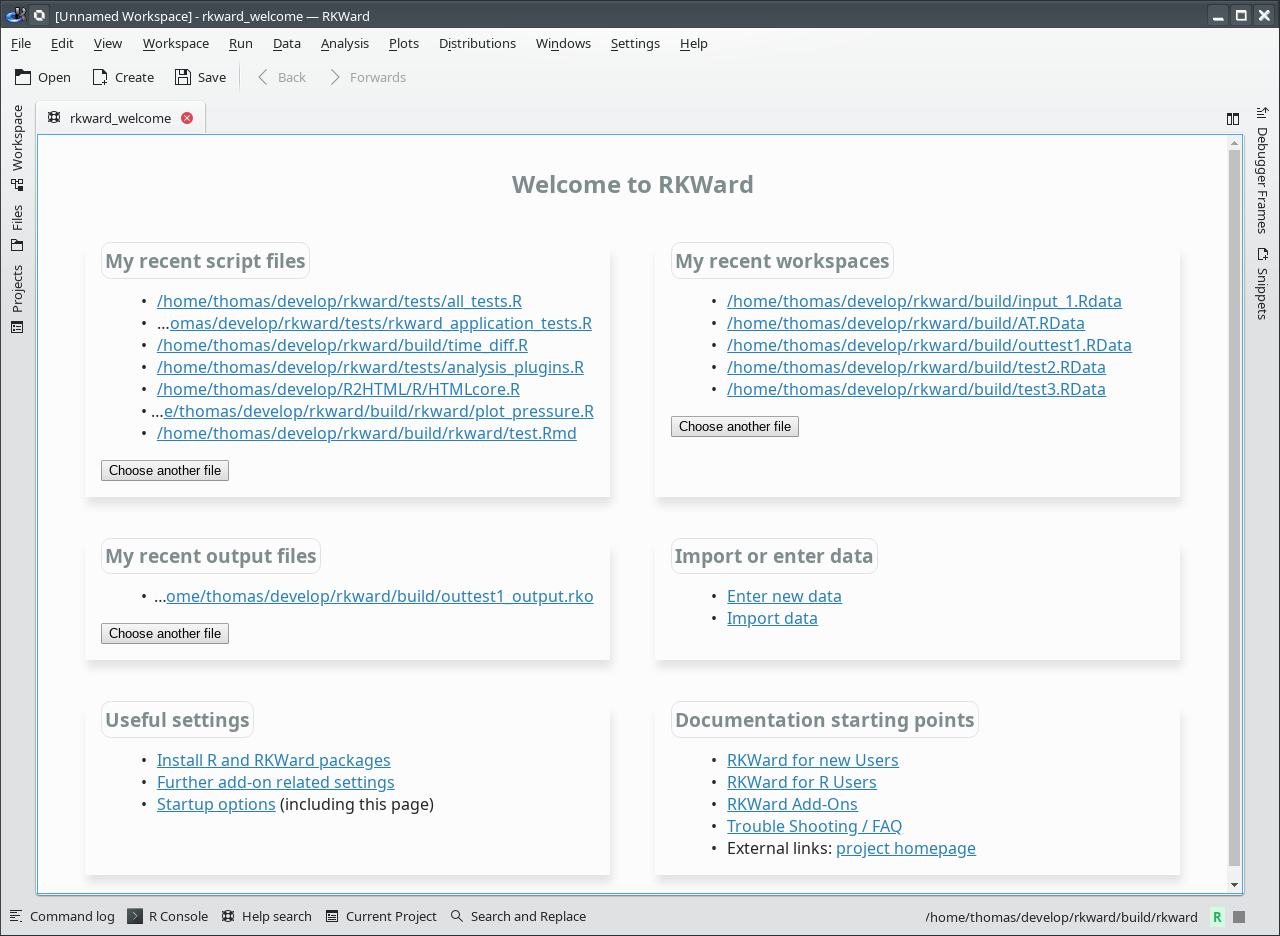Open the Settings menu
The width and height of the screenshot is (1280, 936).
click(635, 43)
